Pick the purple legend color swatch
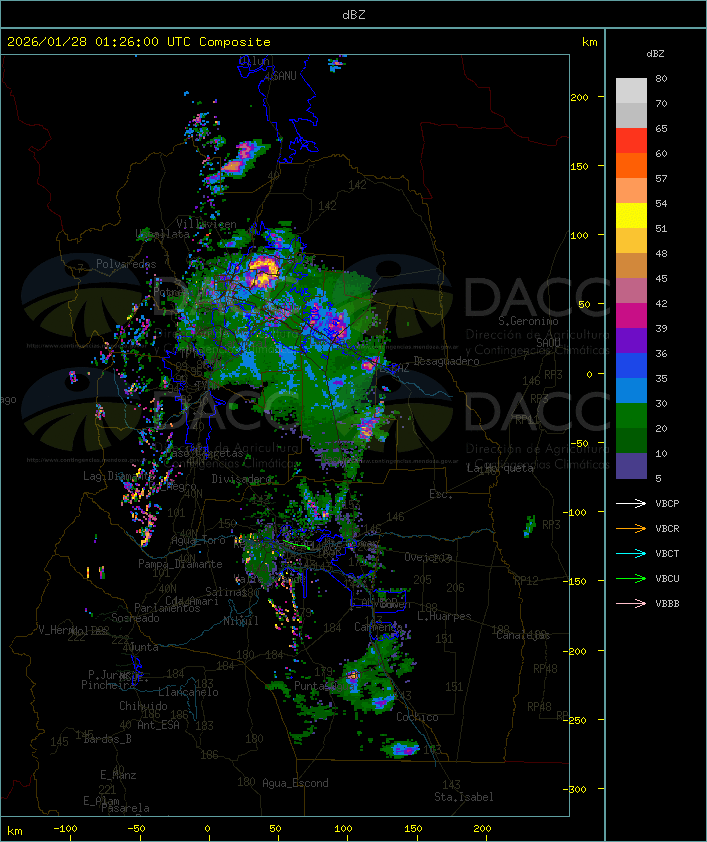 pyautogui.click(x=631, y=340)
